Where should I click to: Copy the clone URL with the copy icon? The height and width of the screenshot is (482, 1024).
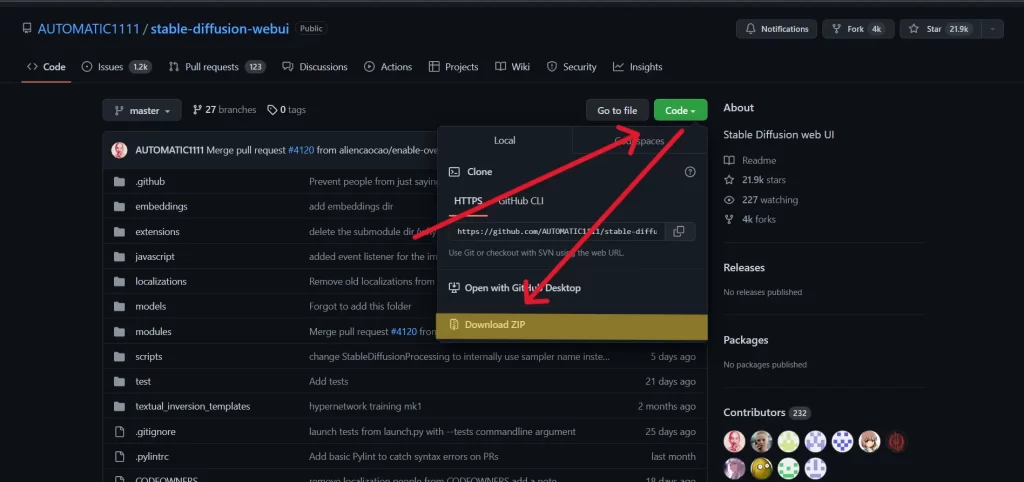pos(679,231)
